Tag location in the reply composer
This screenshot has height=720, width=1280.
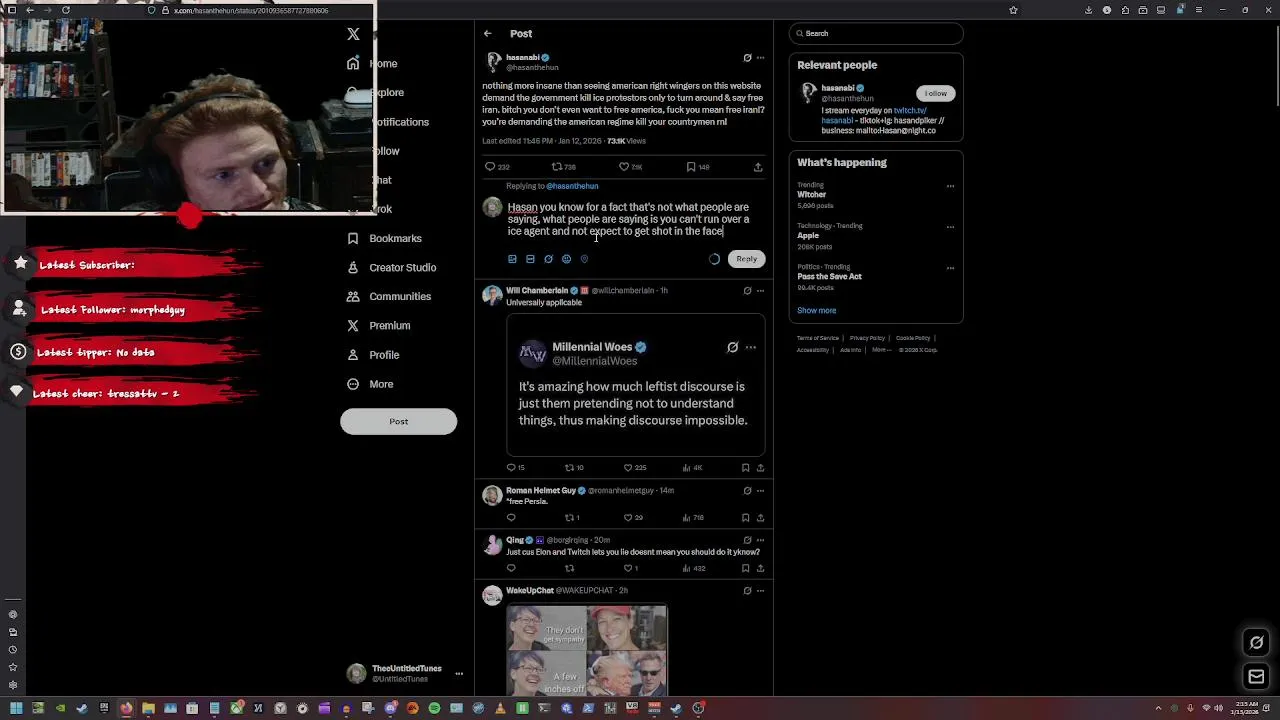click(x=584, y=259)
